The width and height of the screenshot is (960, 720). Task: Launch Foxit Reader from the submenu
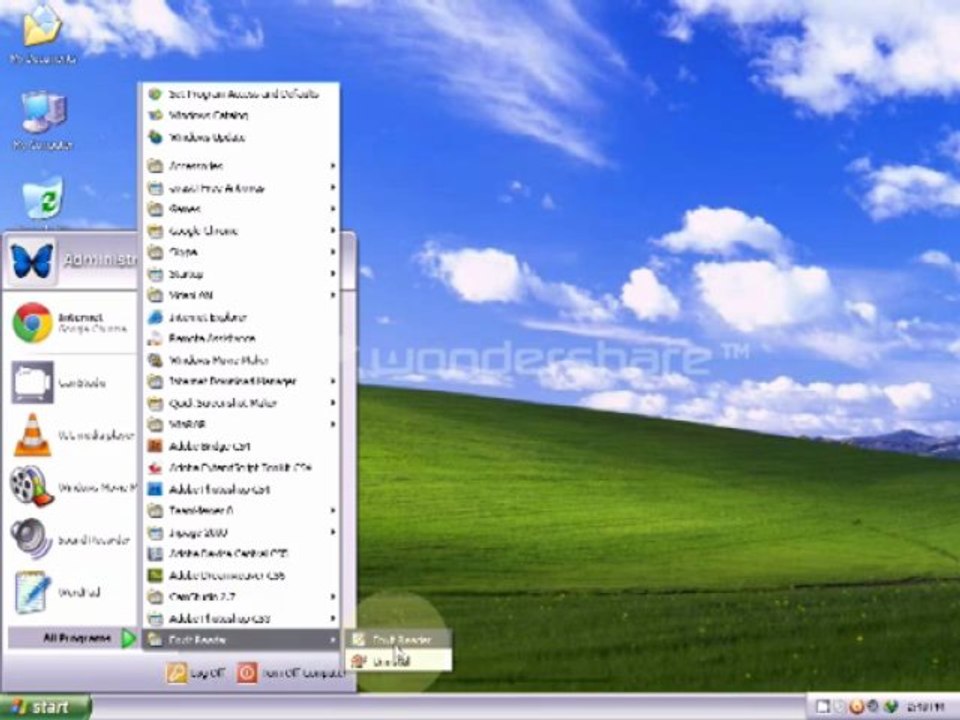(x=399, y=640)
